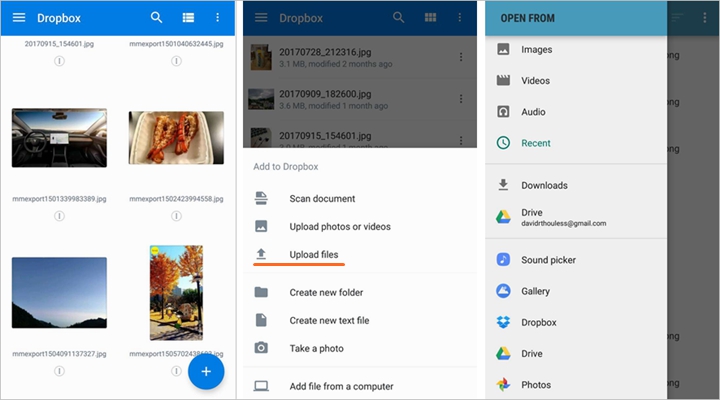The height and width of the screenshot is (400, 720).
Task: Open info for mmexport1504091137327.jpg
Action: click(59, 371)
